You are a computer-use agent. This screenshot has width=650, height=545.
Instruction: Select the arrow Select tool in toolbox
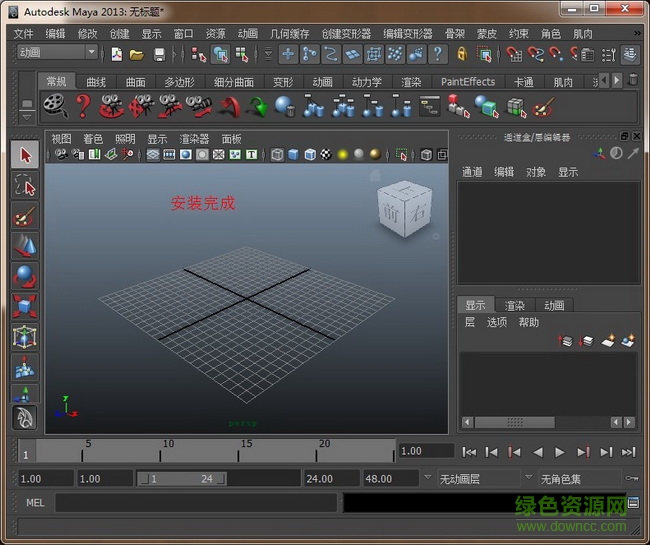[24, 155]
